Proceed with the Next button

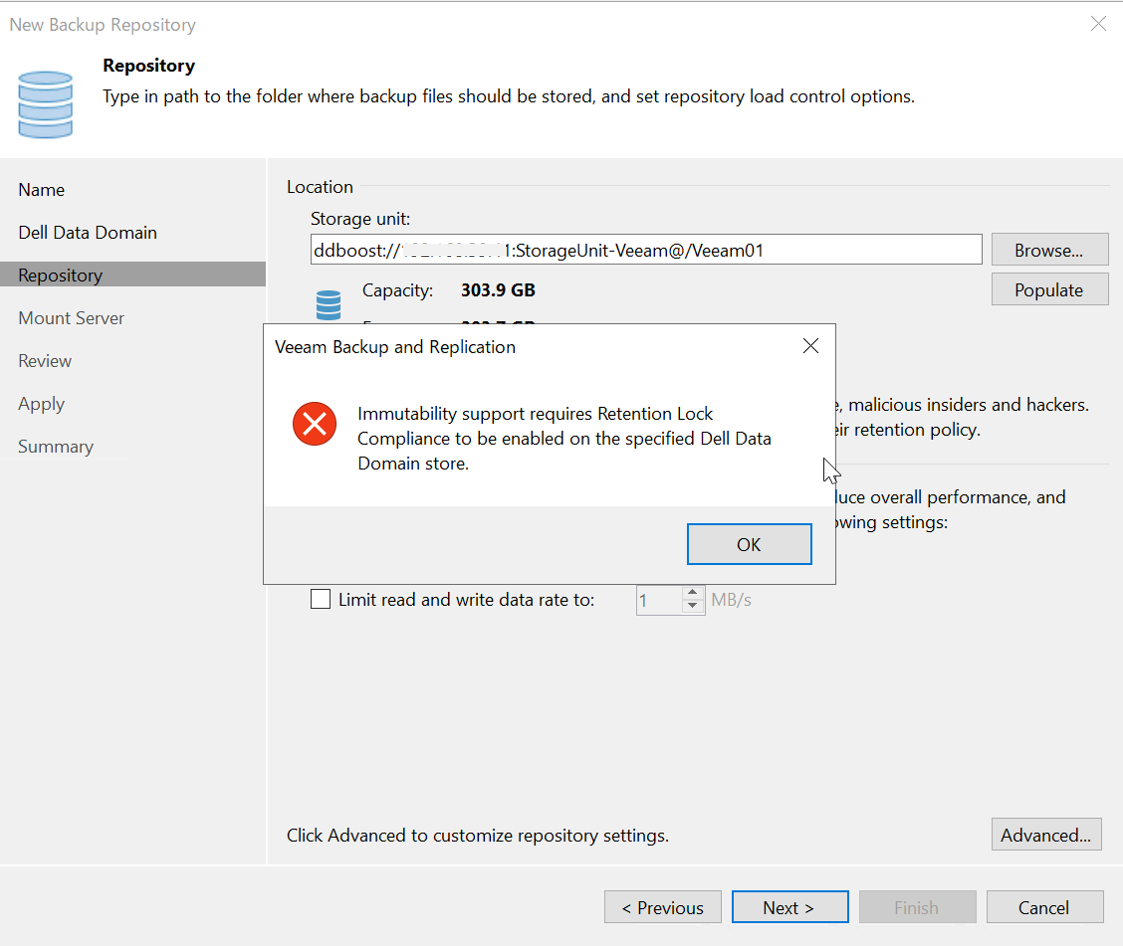pos(790,907)
